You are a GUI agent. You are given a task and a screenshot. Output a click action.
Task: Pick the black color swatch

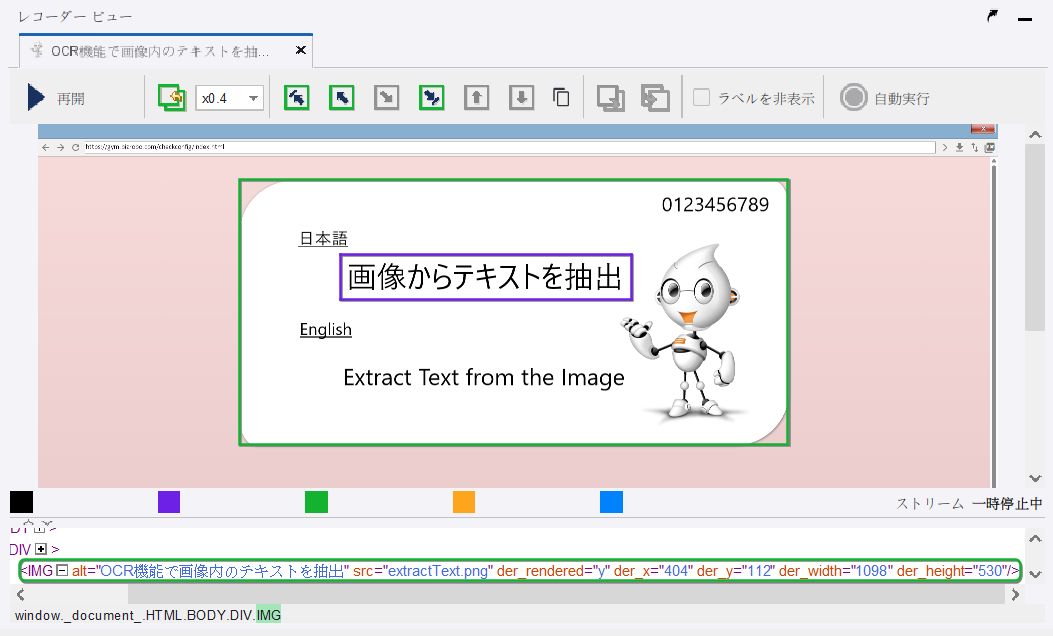coord(21,502)
